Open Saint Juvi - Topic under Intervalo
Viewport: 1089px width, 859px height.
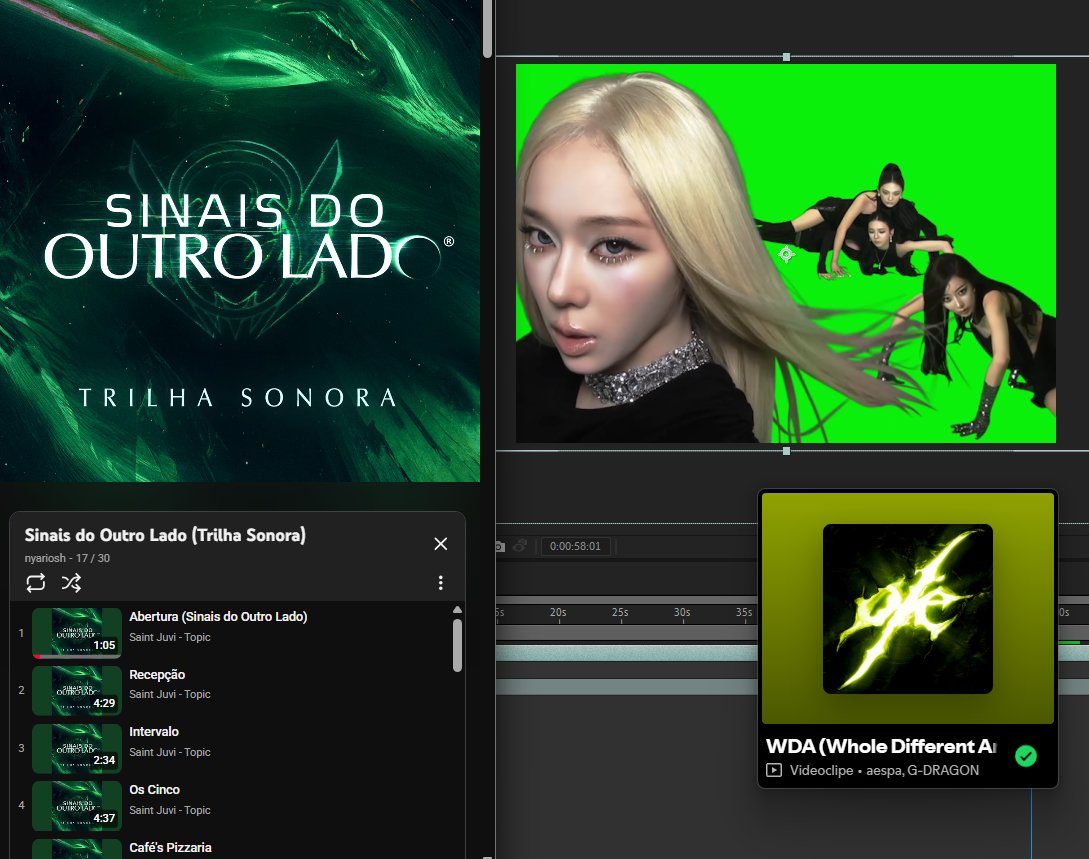169,752
